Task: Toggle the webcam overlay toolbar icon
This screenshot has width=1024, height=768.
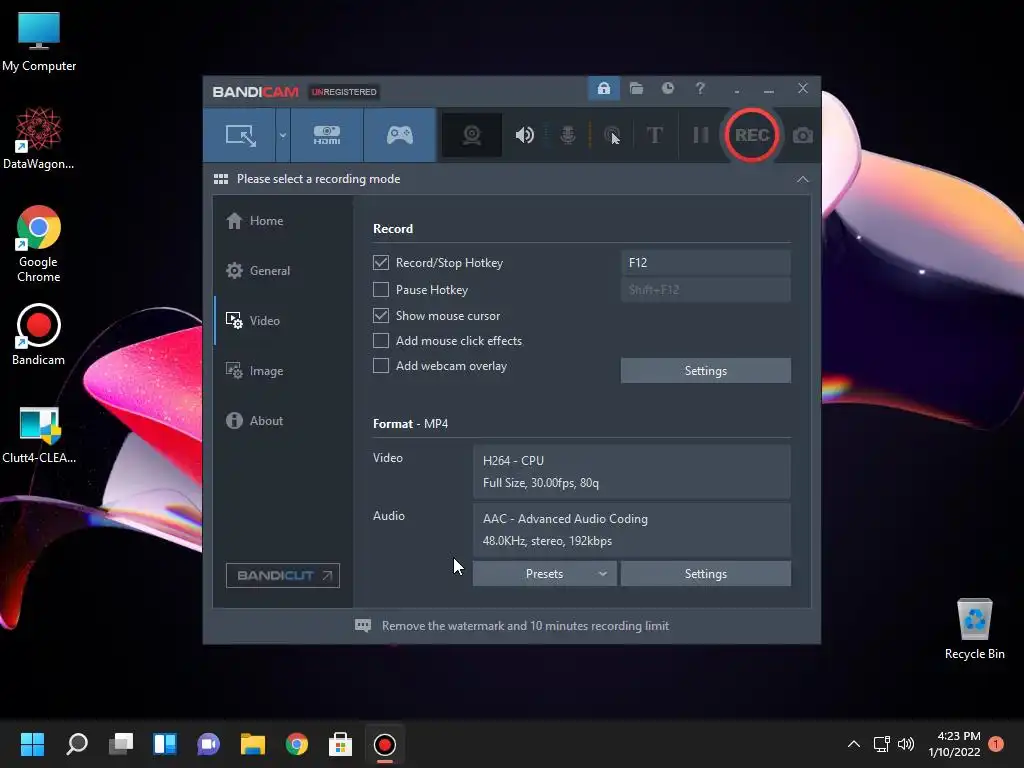Action: point(472,135)
